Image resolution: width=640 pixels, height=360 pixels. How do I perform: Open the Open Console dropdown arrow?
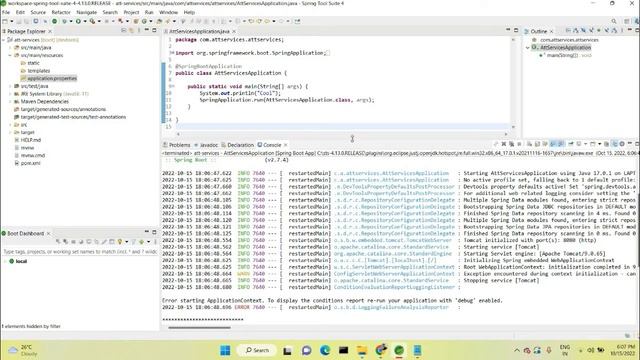click(x=600, y=144)
